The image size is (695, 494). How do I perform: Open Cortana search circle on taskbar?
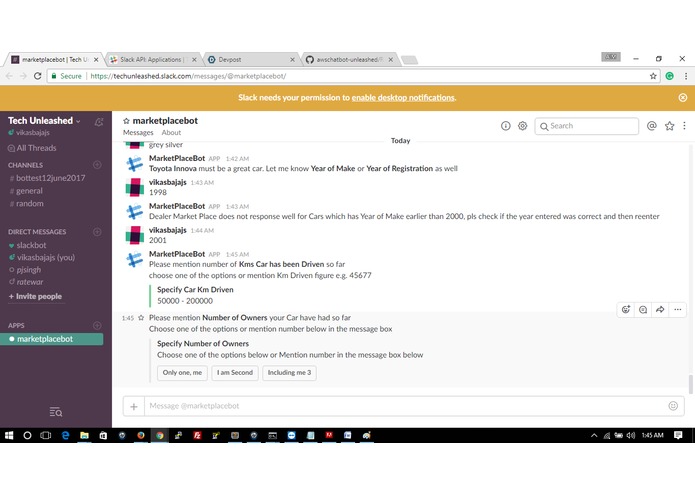tap(27, 436)
